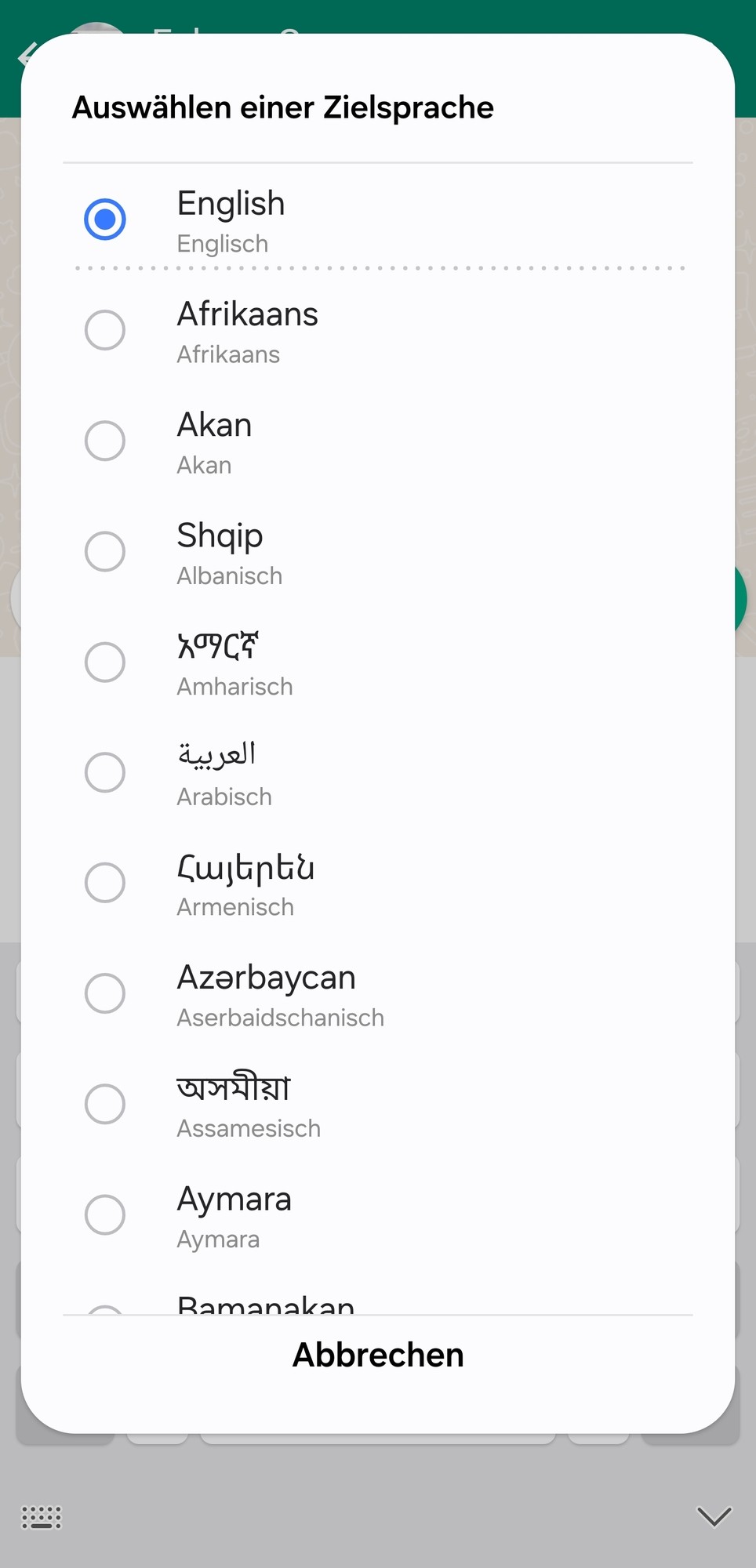Select Aserbaidschanisch radio button
Screen dimensions: 756x1568
(105, 993)
